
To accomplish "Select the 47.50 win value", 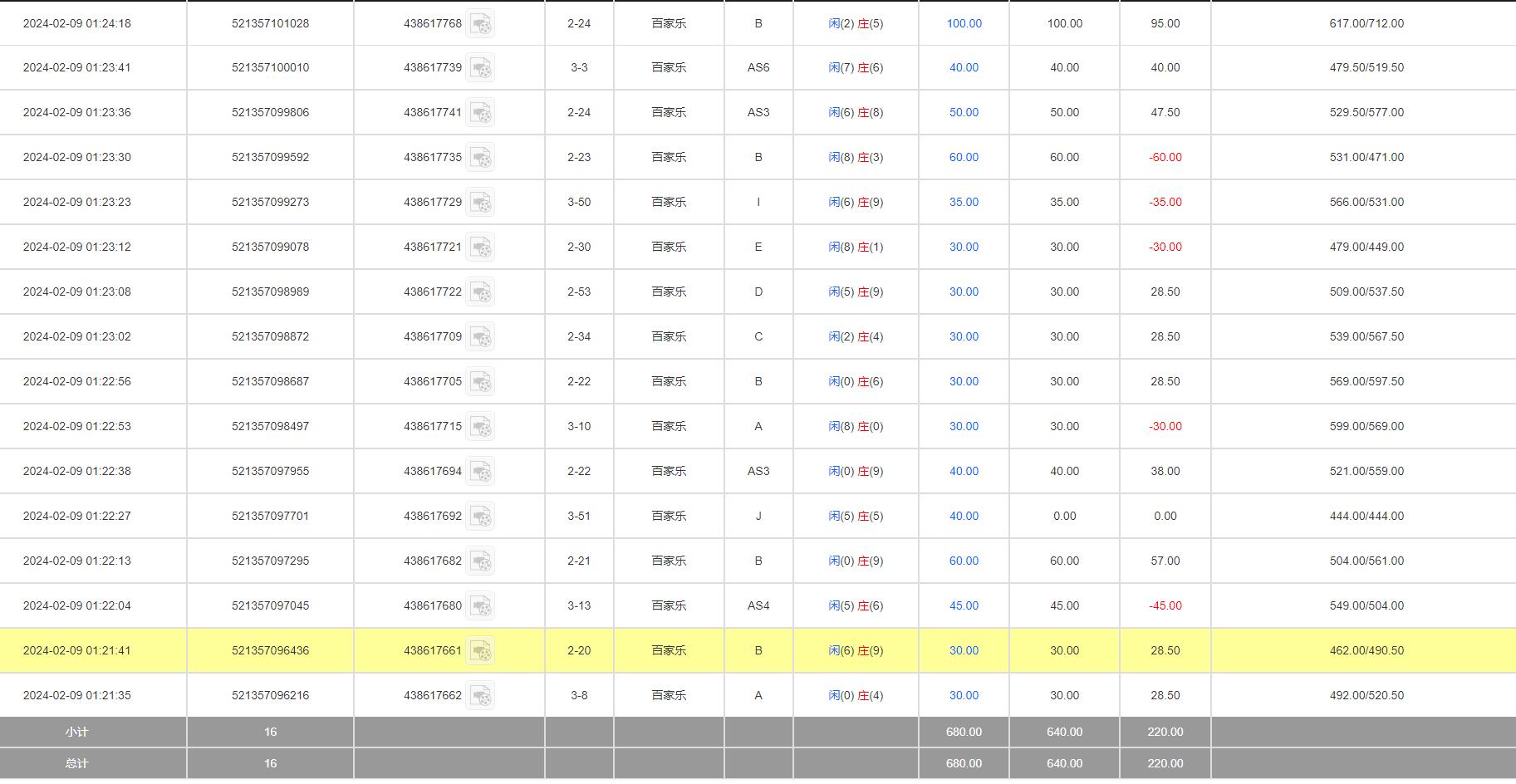I will [x=1165, y=112].
